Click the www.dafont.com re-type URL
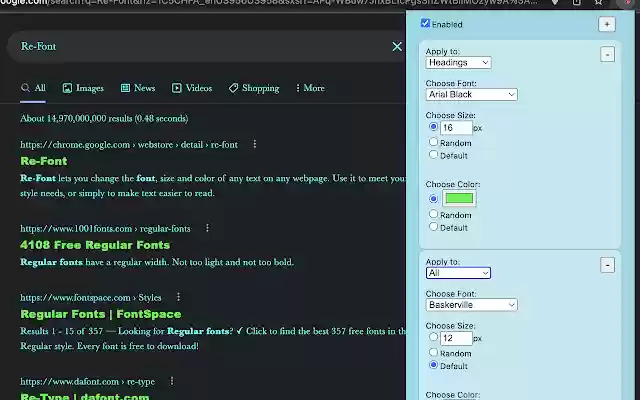Viewport: 640px width, 400px height. coord(87,382)
